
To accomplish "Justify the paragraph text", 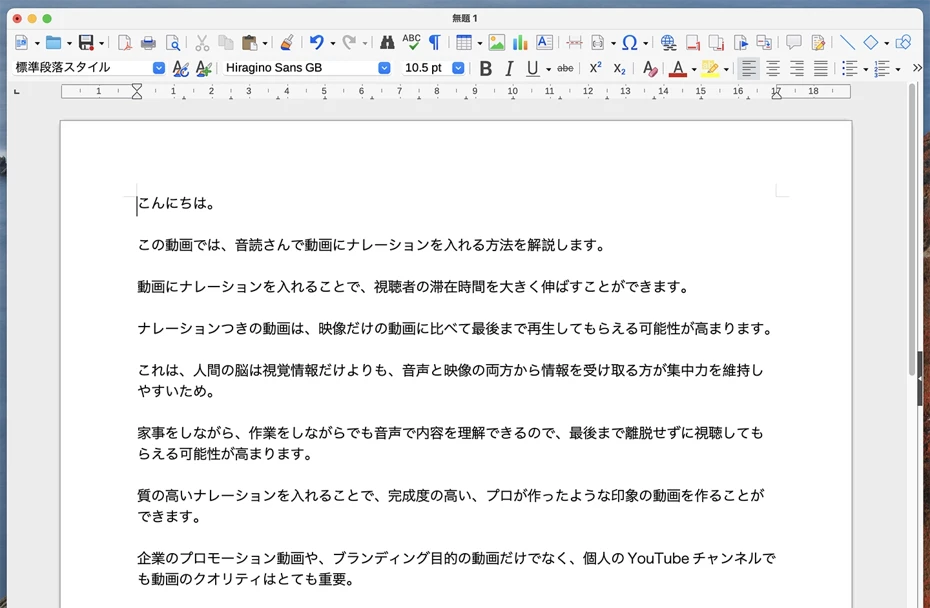I will 820,69.
